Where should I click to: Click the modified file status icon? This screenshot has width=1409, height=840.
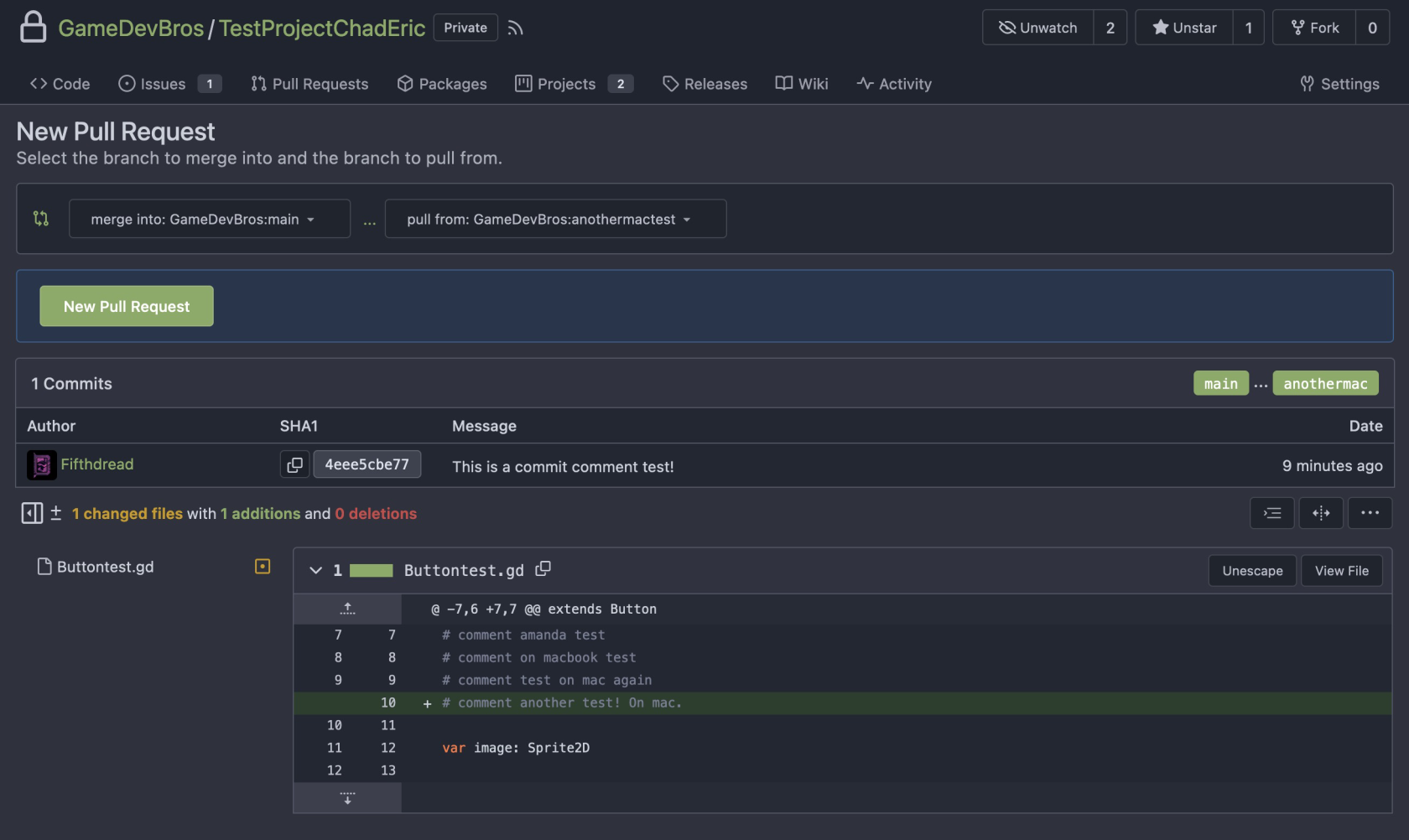pyautogui.click(x=263, y=567)
